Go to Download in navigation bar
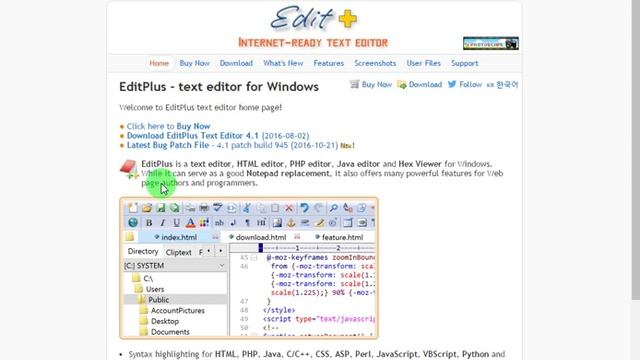 [x=236, y=63]
